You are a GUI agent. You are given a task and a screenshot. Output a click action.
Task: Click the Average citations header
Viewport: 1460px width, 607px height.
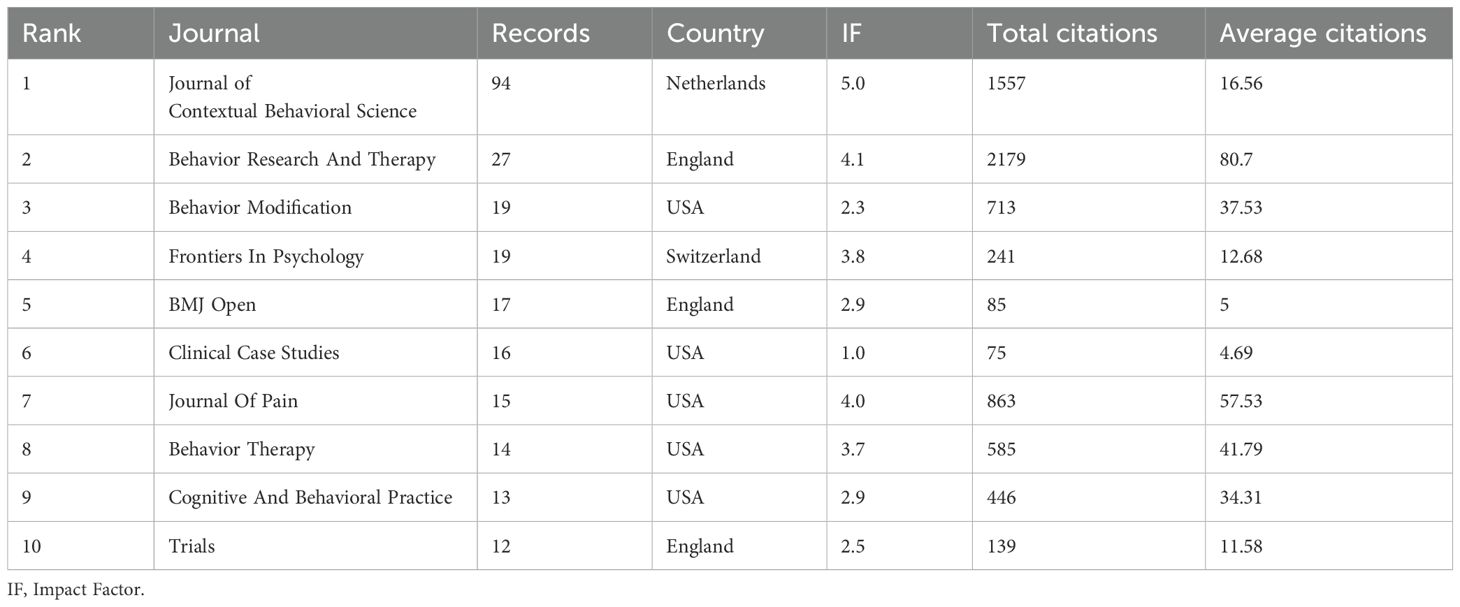click(x=1322, y=33)
